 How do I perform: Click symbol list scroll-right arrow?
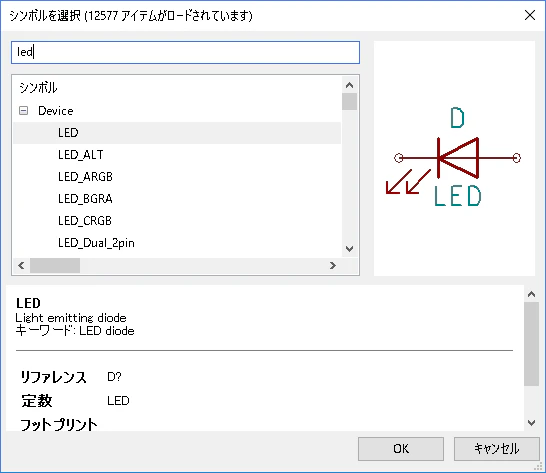tap(333, 265)
